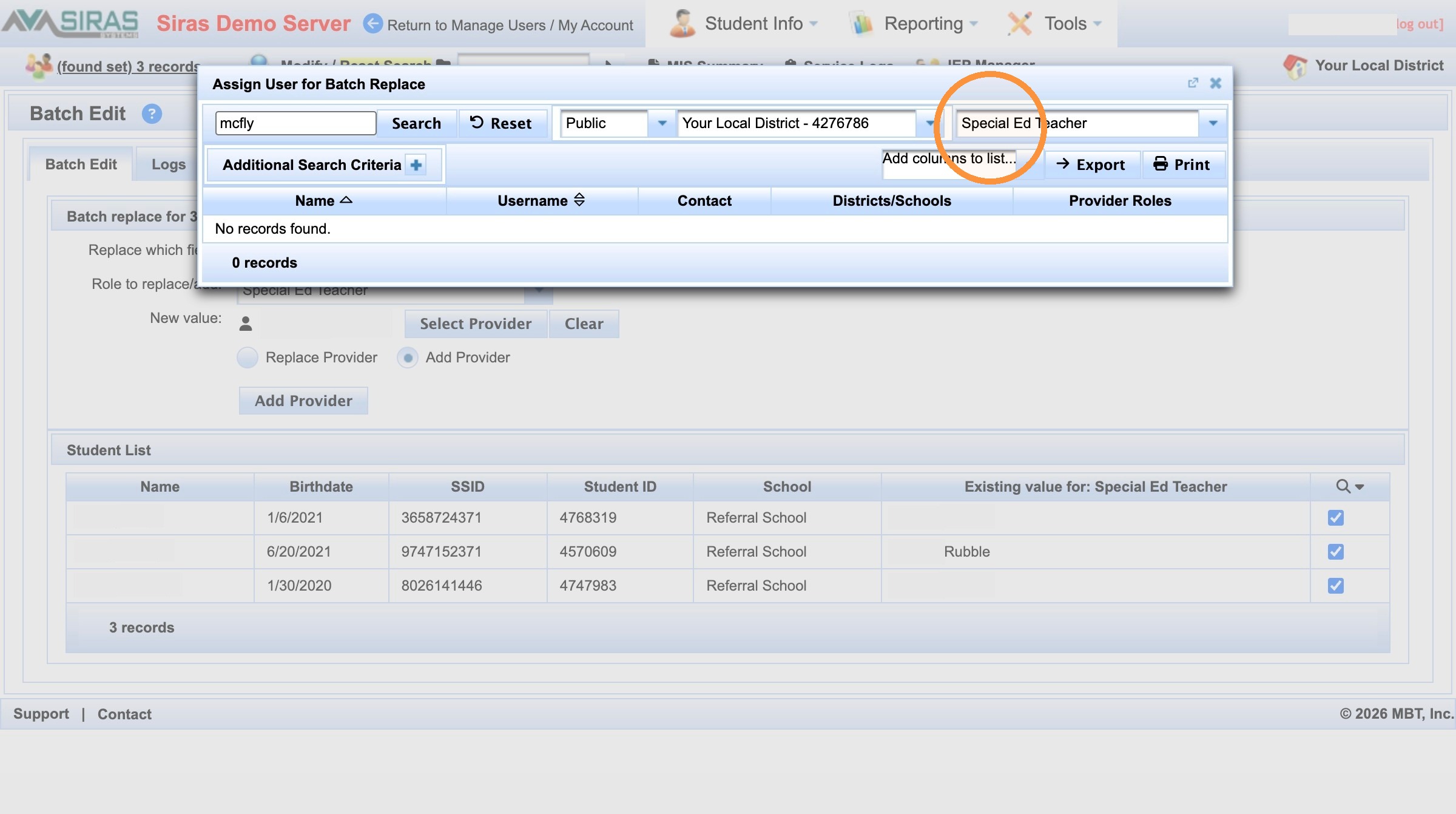Close the Assign User for Batch Replace dialog

1215,83
